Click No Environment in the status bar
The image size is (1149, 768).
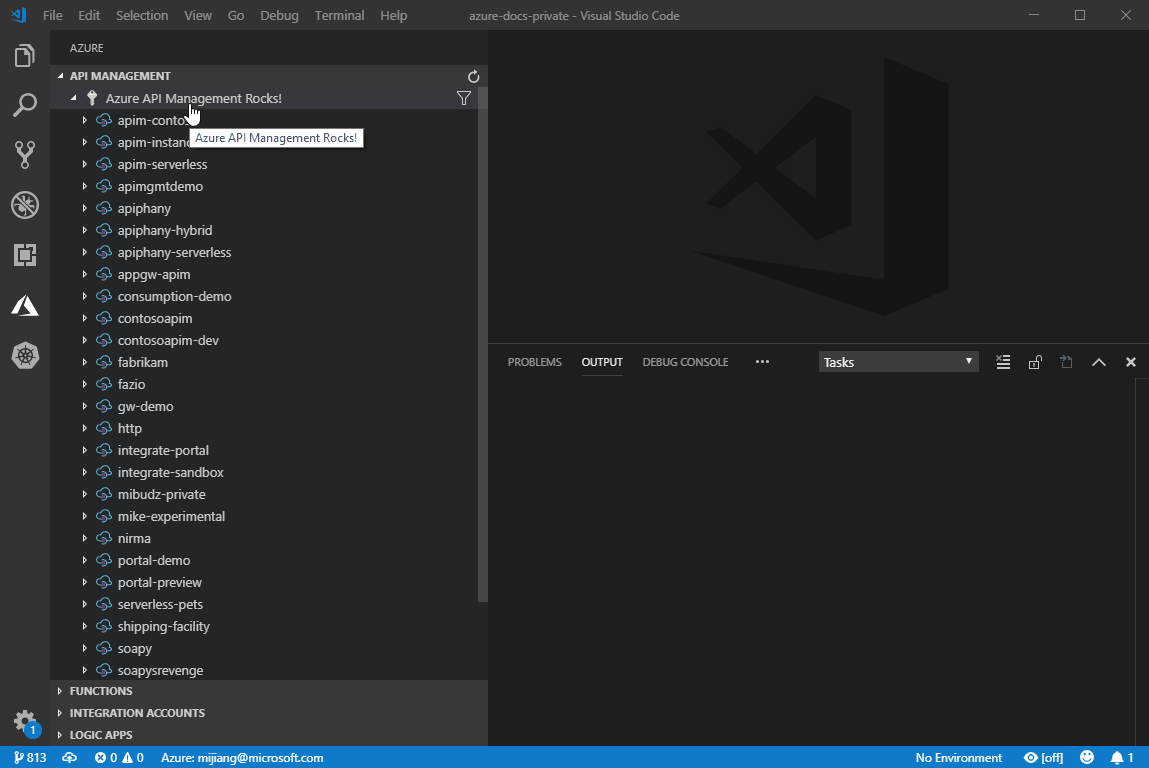tap(958, 757)
